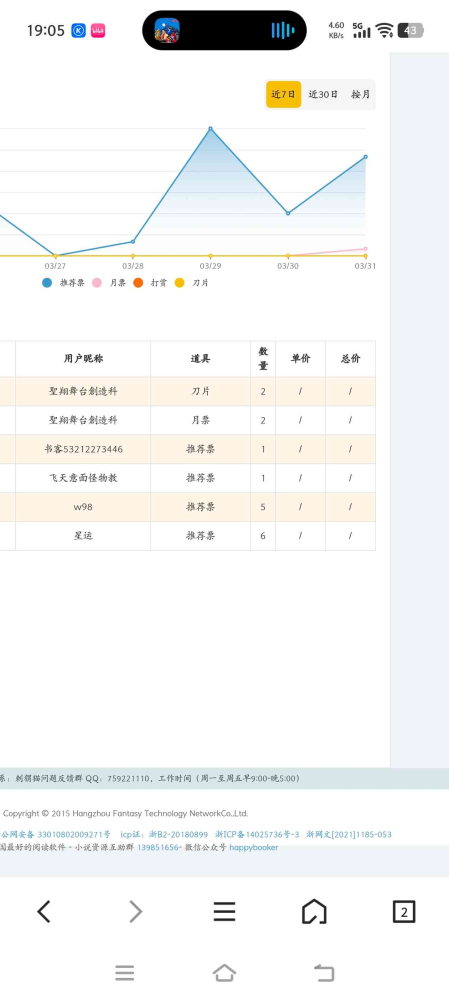Switch to the 近30日 range tab

324,94
